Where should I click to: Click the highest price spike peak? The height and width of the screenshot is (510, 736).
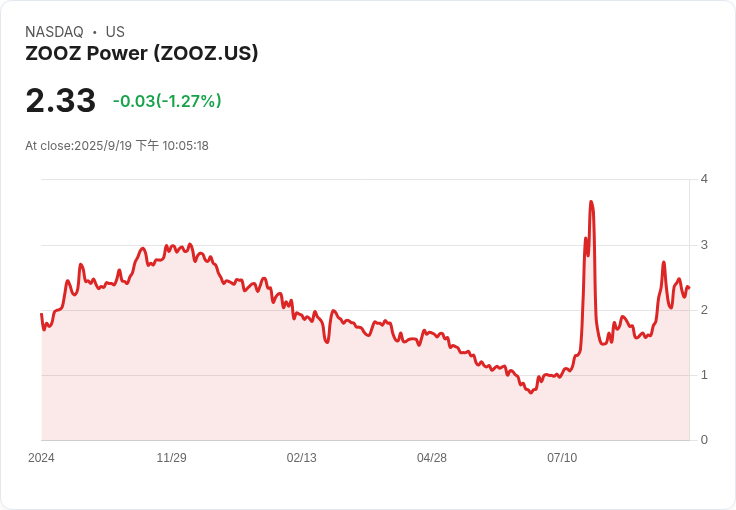click(x=591, y=202)
